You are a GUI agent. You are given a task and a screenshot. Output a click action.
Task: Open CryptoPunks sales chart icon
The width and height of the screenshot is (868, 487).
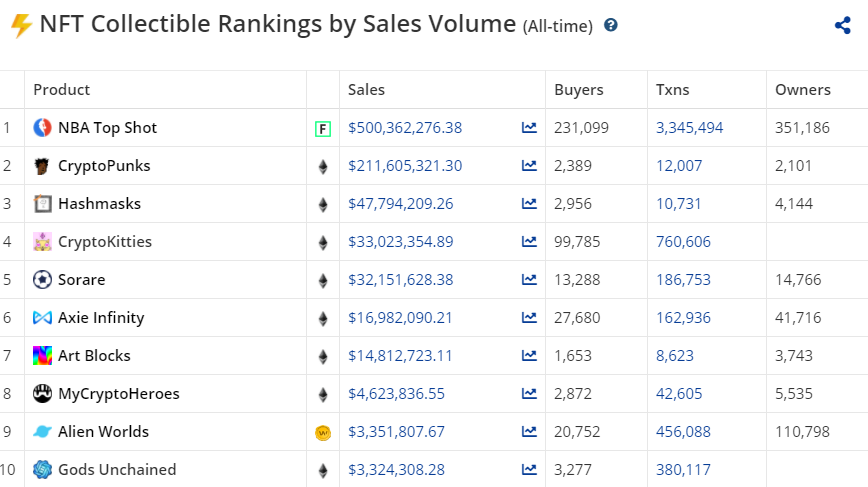(x=529, y=165)
